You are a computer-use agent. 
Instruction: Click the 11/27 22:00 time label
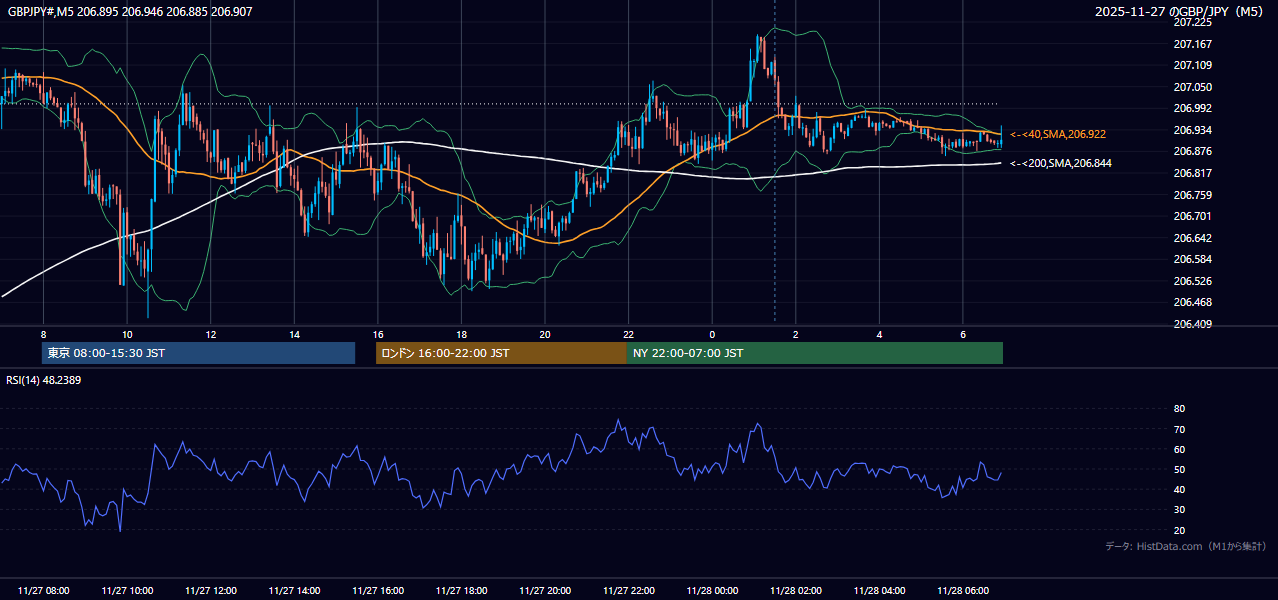629,591
